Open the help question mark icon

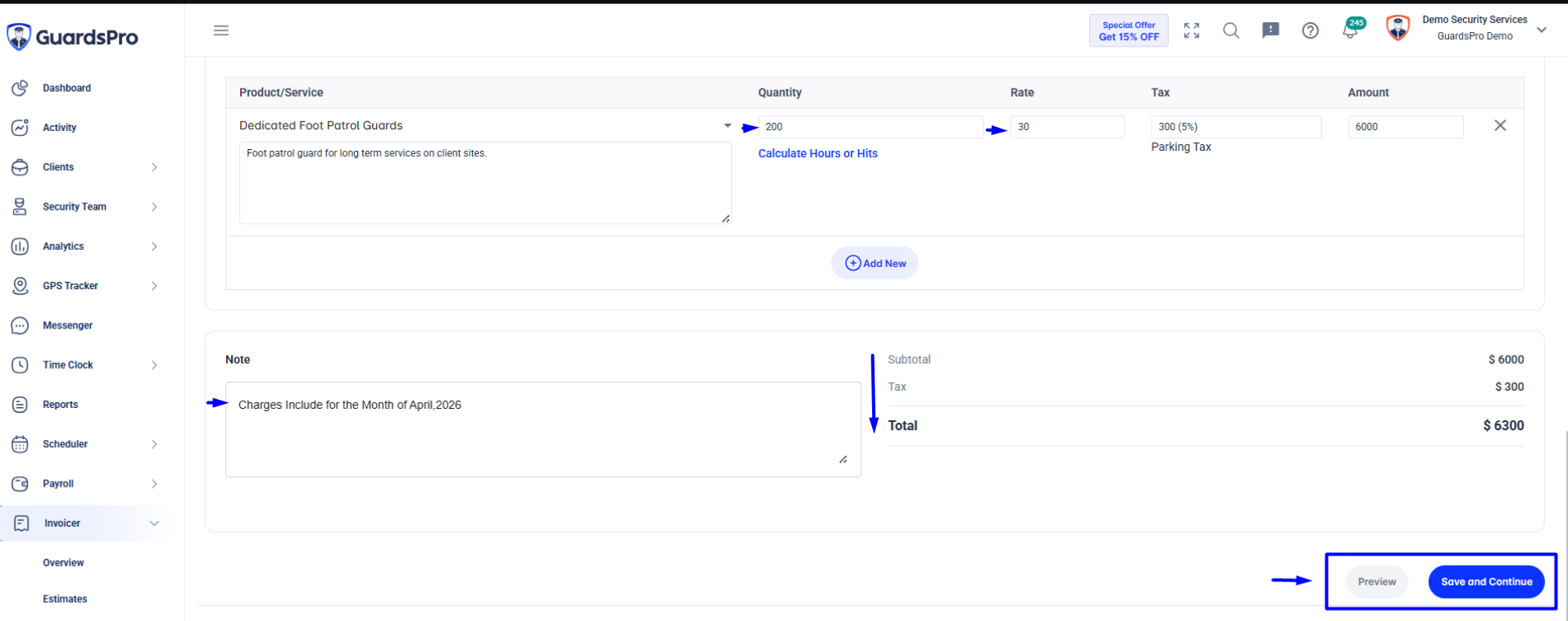1311,30
